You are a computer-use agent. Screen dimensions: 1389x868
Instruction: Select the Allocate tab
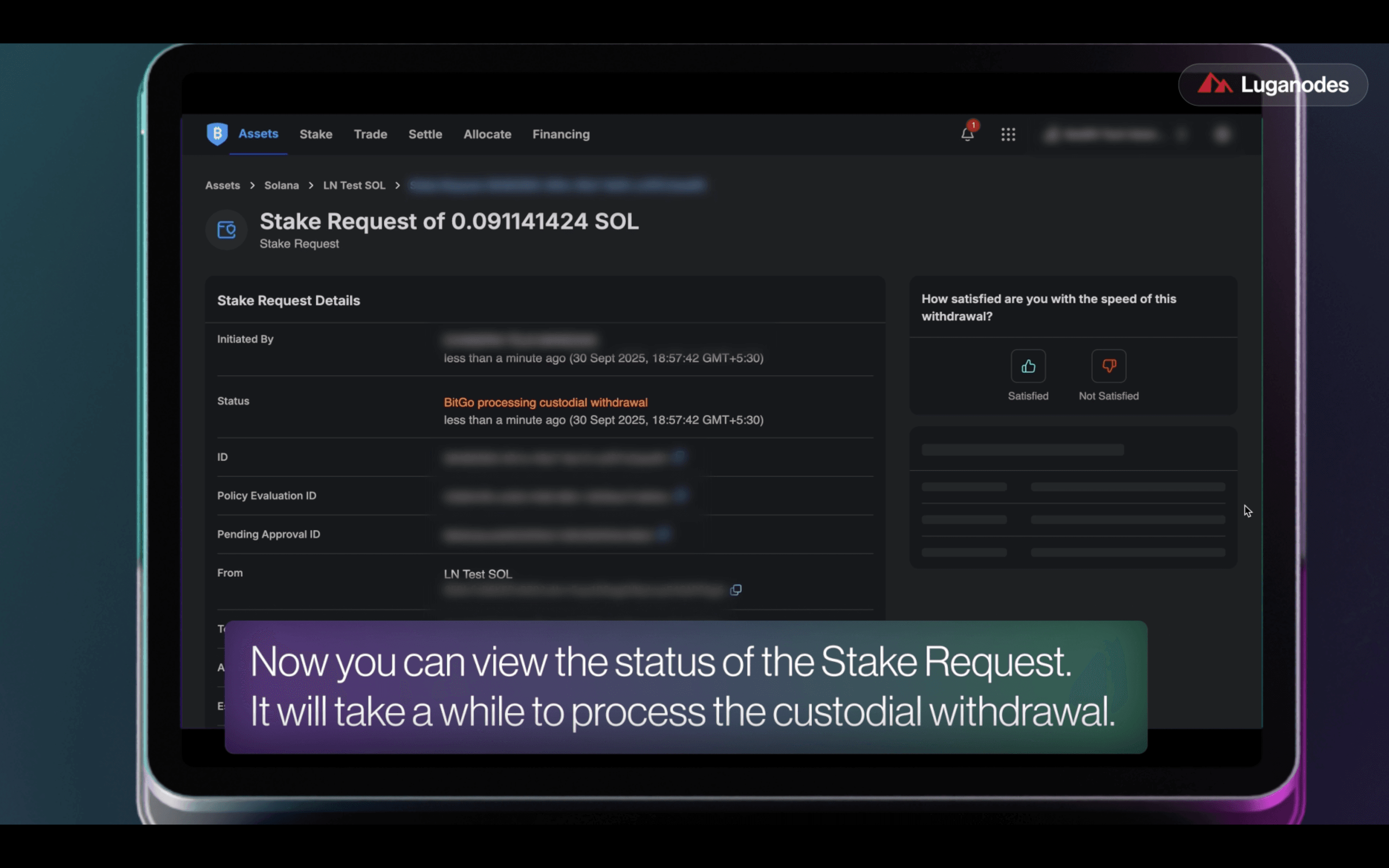click(x=487, y=135)
